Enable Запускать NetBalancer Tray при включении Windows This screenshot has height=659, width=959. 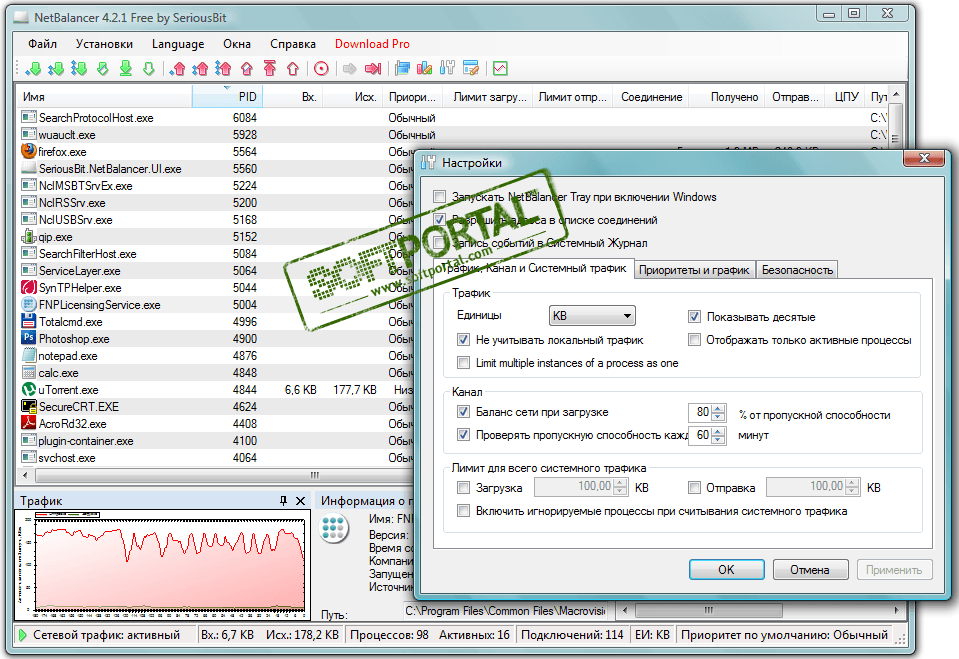439,196
